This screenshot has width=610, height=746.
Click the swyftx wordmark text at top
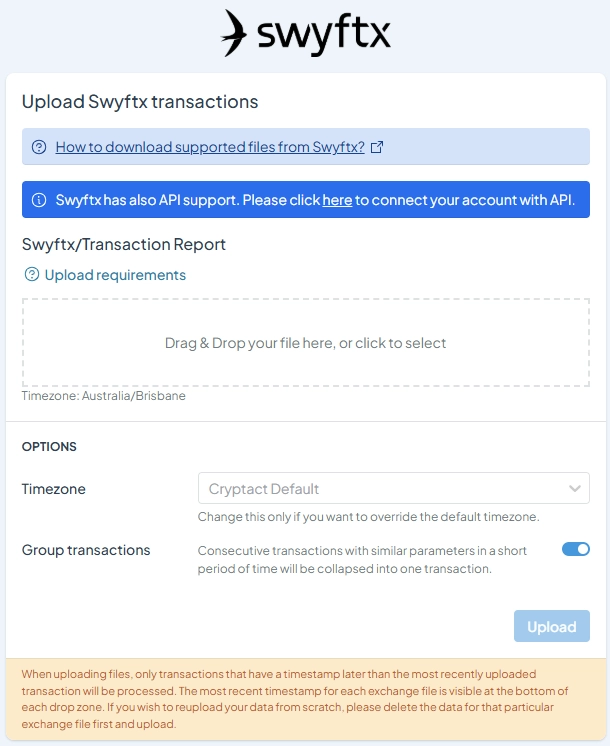(x=324, y=33)
